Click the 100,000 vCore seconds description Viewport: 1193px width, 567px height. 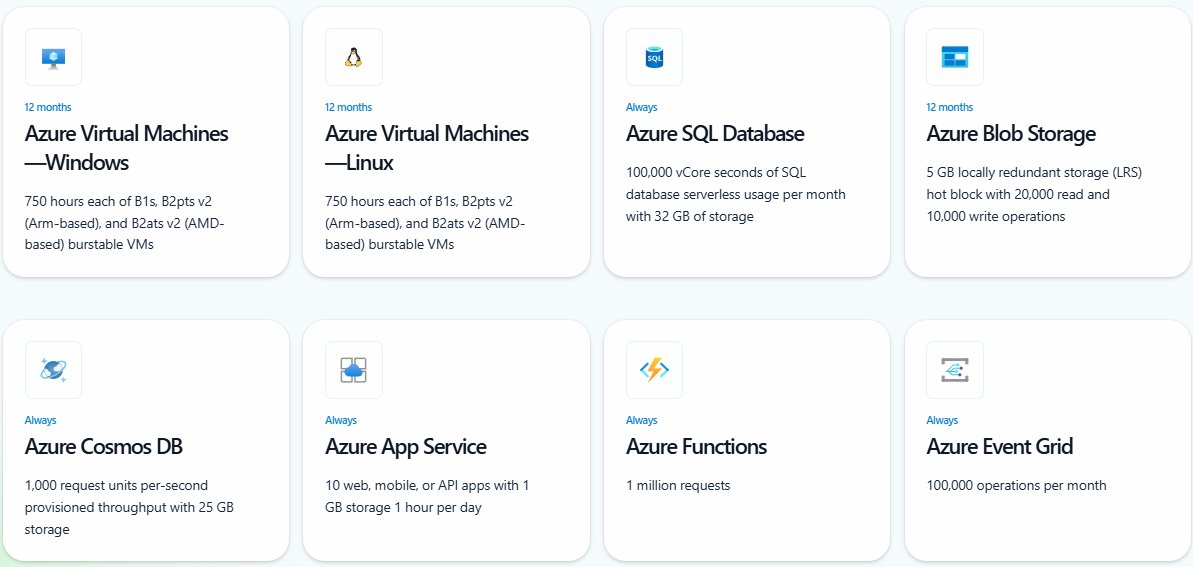[736, 194]
